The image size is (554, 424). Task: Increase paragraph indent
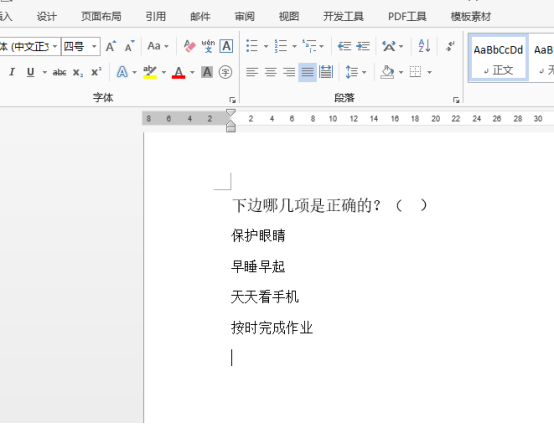(363, 46)
